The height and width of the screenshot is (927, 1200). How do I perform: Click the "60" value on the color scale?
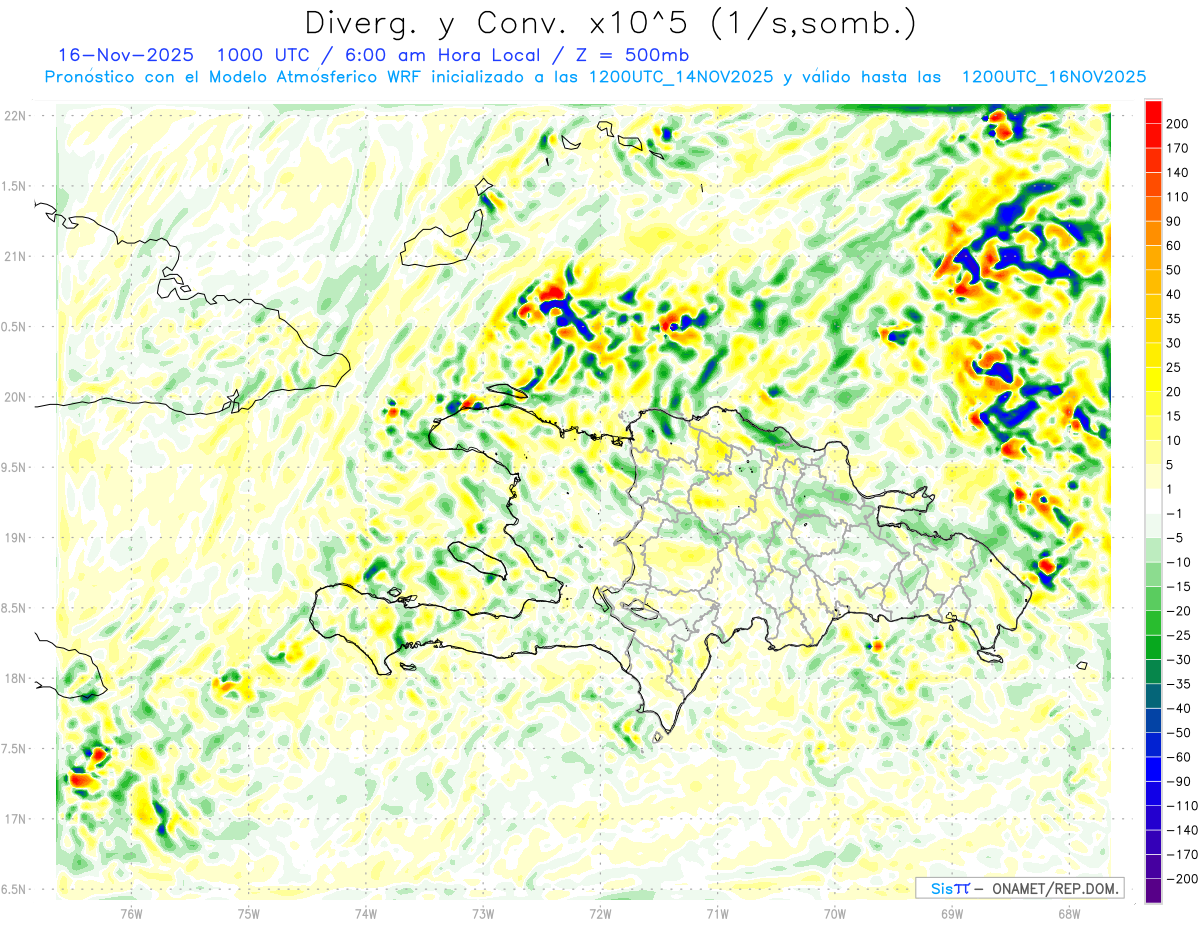(1175, 246)
